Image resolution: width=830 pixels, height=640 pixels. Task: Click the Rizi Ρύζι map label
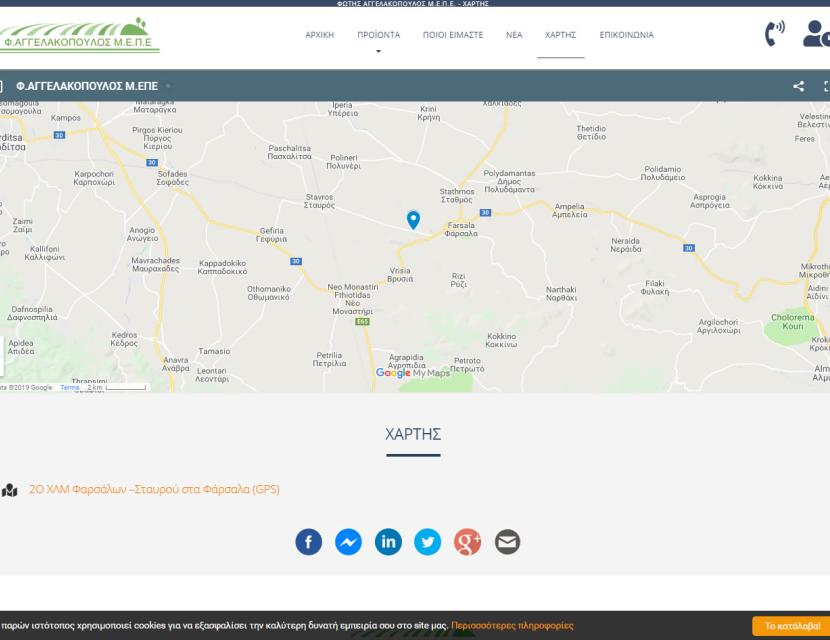pos(458,280)
